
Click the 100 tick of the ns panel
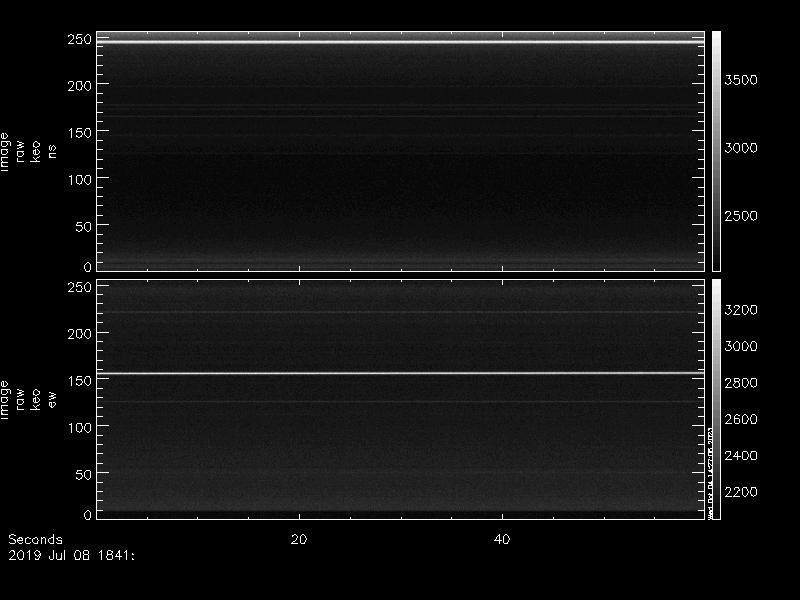tap(79, 179)
